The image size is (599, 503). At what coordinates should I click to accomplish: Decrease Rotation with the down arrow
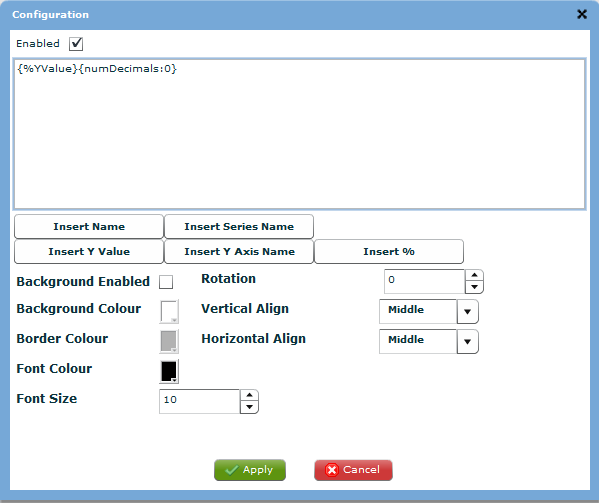pyautogui.click(x=474, y=287)
